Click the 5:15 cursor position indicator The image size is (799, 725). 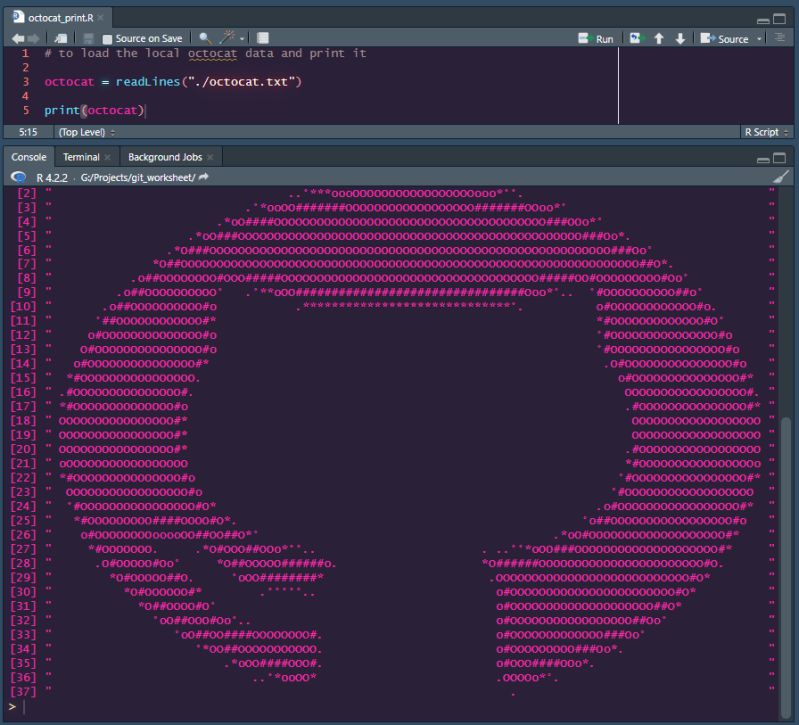click(28, 132)
